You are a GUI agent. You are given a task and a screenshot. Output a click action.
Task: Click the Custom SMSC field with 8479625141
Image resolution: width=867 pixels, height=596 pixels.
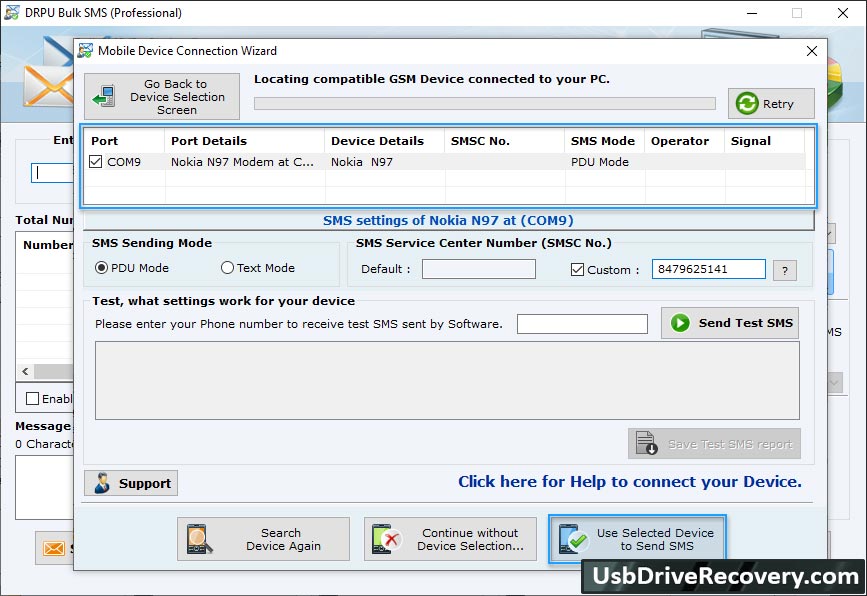(x=709, y=269)
